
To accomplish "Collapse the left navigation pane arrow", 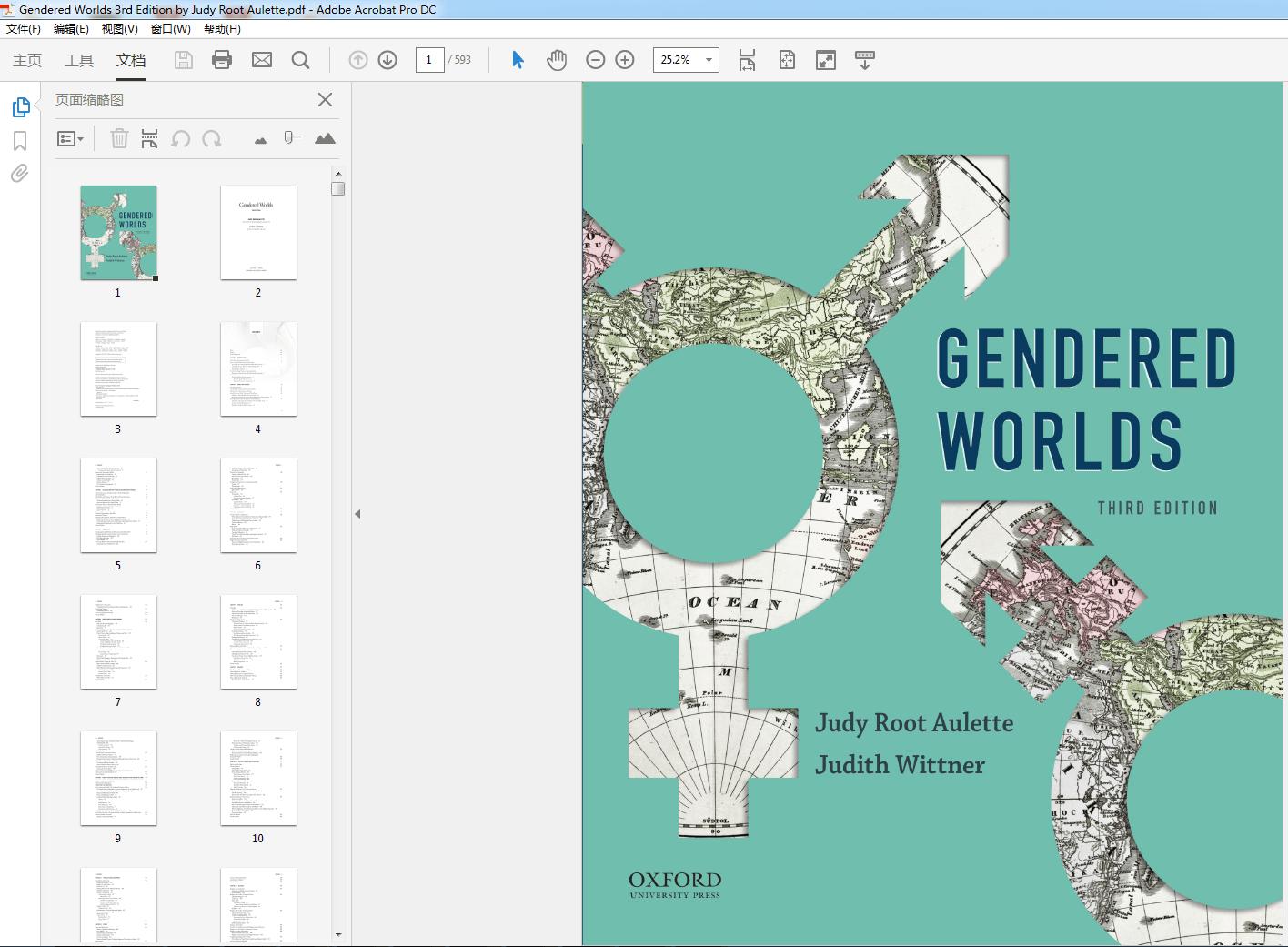I will [357, 514].
